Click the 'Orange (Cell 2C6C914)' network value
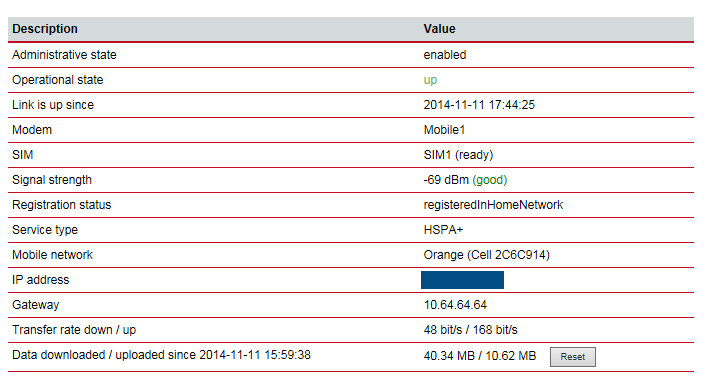Viewport: 711px width, 391px height. click(487, 255)
